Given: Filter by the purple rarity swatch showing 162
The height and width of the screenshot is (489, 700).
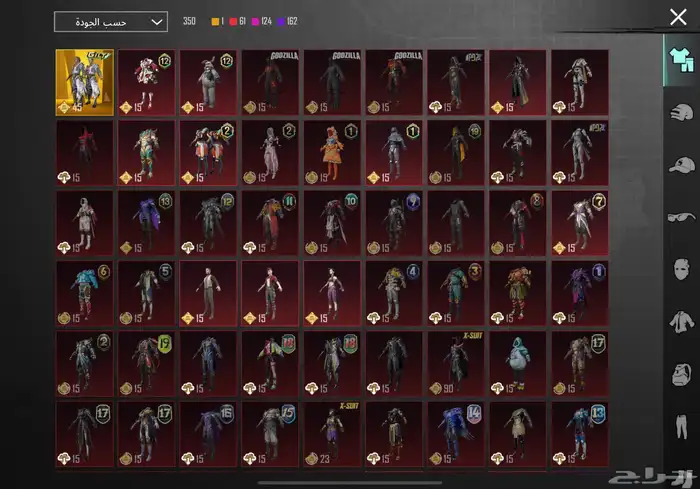Looking at the screenshot, I should tap(285, 21).
